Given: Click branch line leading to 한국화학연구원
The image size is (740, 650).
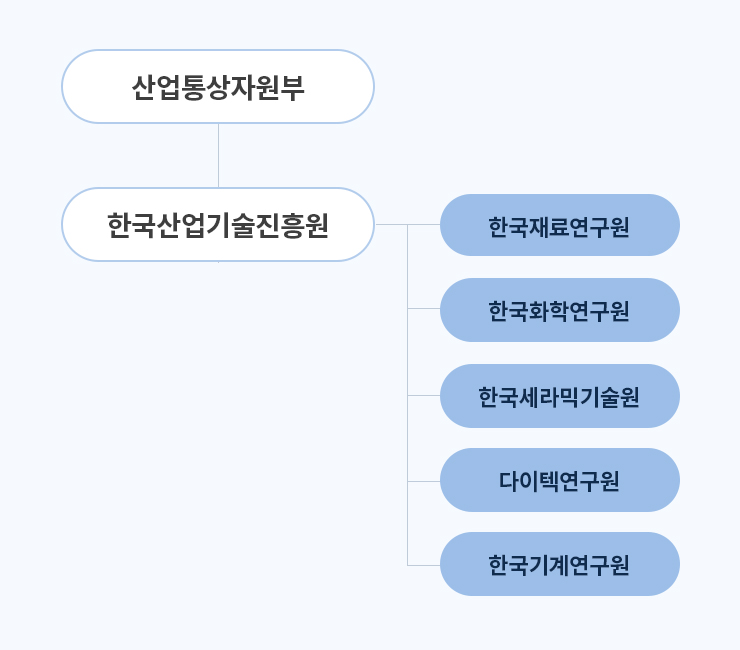Looking at the screenshot, I should click(x=424, y=309).
